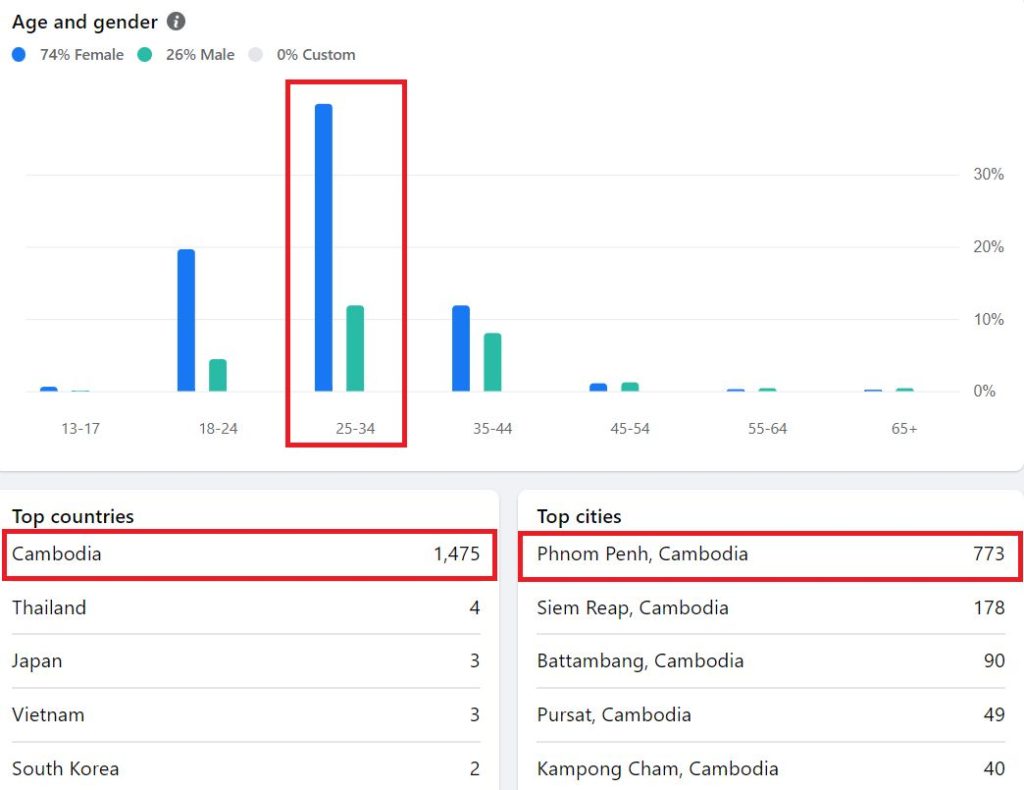Select the male bar for 45-54
Viewport: 1024px width, 790px height.
[630, 387]
